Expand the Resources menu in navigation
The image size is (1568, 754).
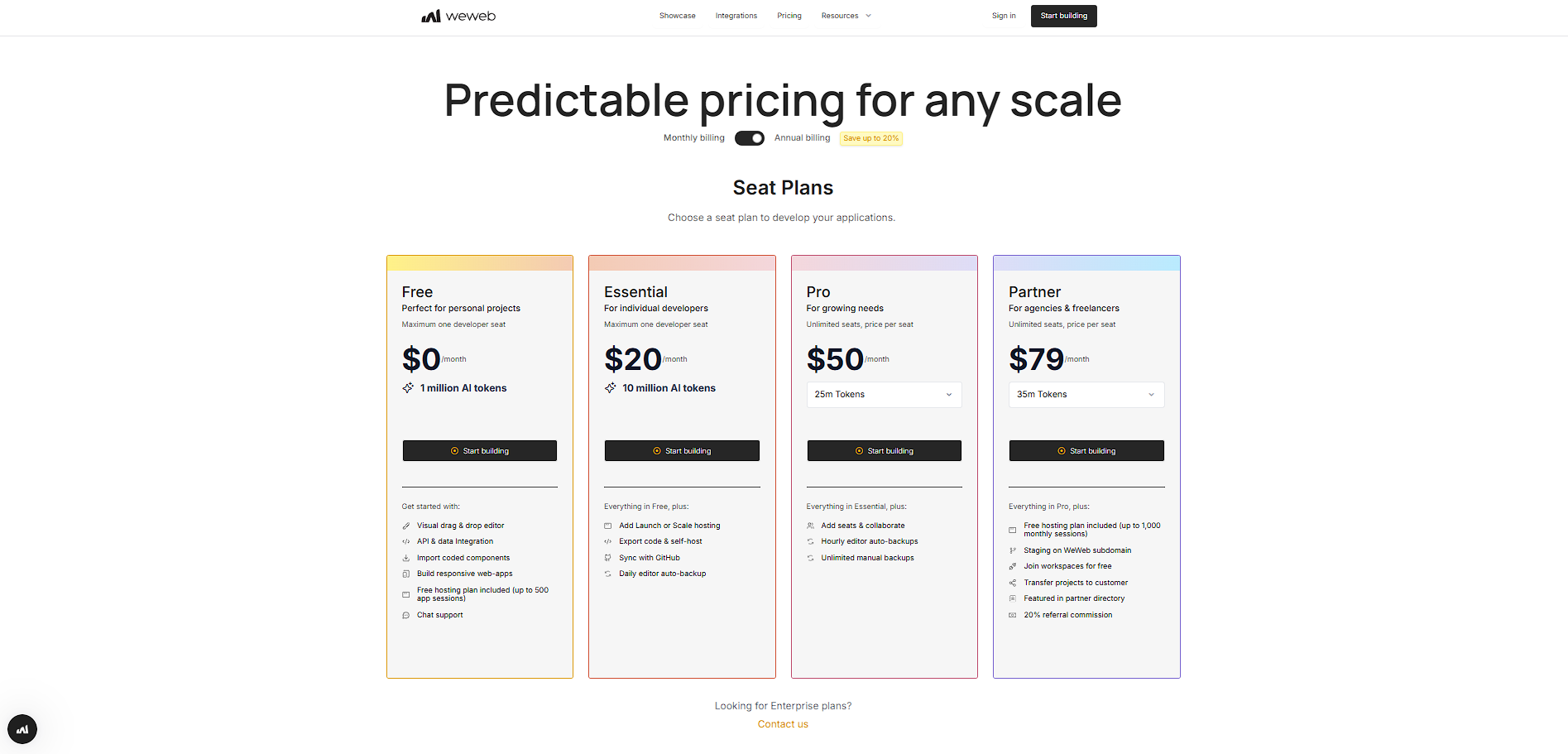click(846, 16)
